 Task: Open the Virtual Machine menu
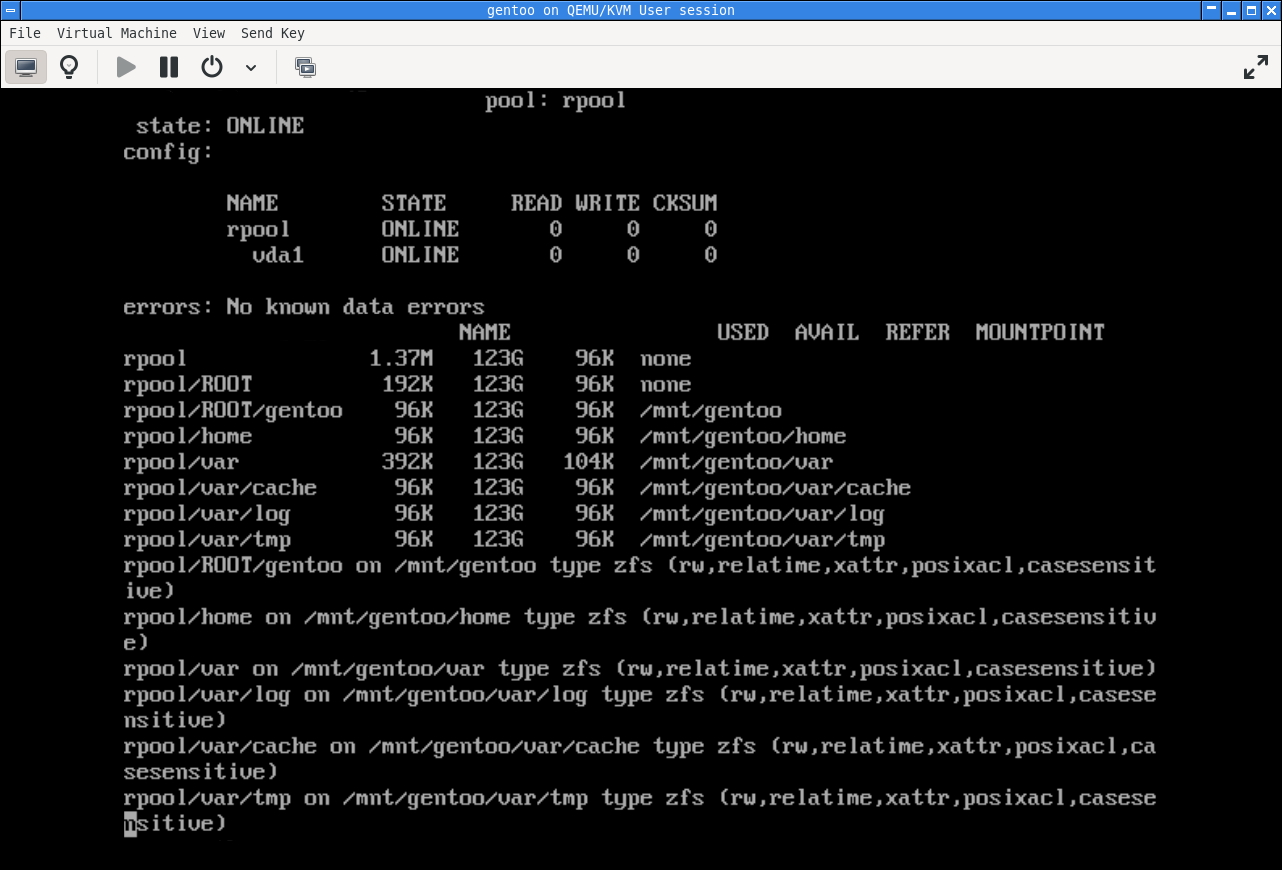tap(117, 33)
